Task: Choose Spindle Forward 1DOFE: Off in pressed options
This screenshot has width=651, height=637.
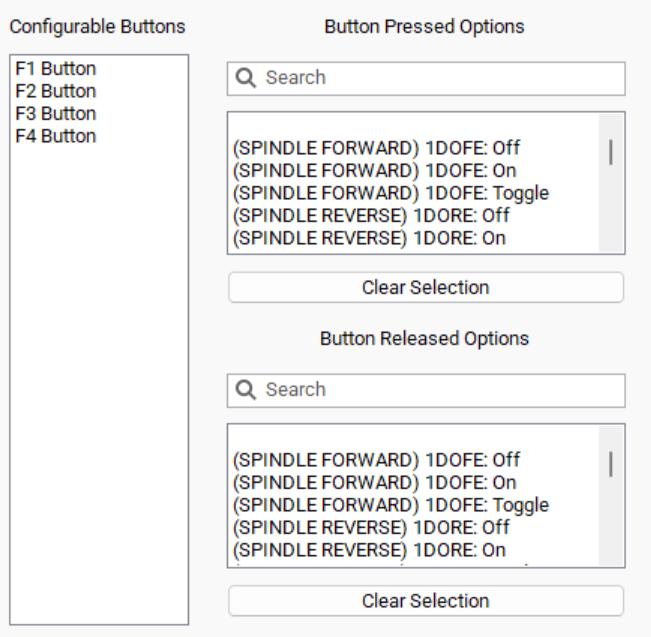Action: pos(376,148)
